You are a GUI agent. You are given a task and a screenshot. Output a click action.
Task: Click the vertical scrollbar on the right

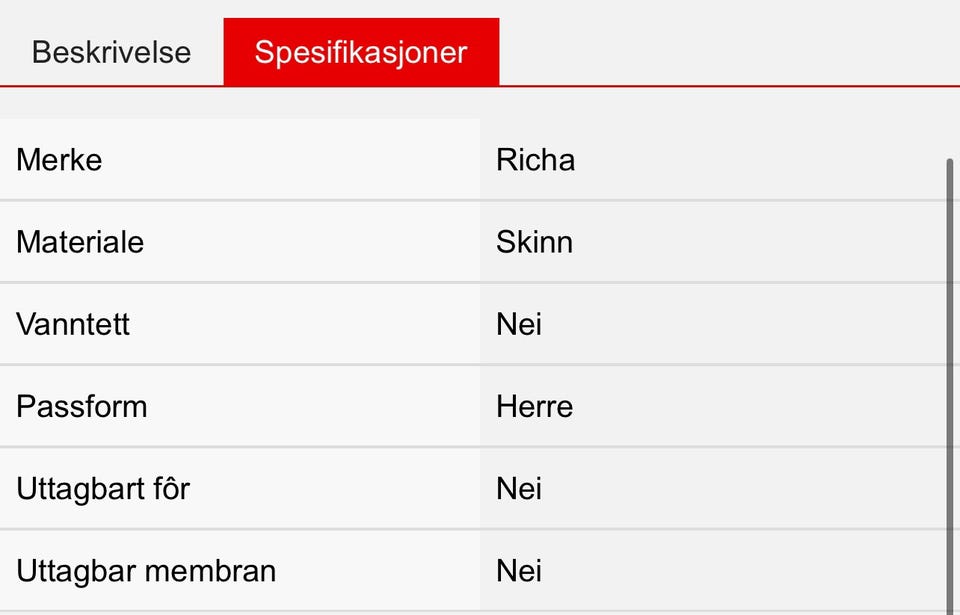tap(950, 380)
